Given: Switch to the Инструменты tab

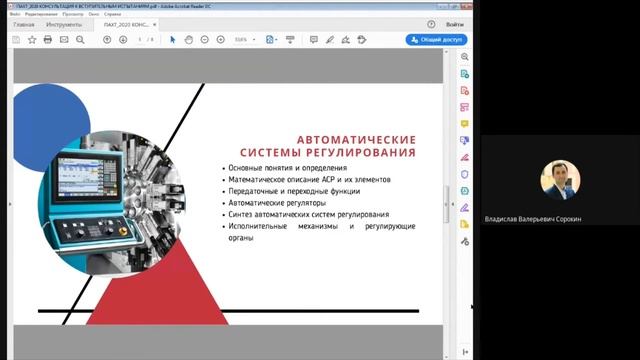Looking at the screenshot, I should pyautogui.click(x=64, y=24).
